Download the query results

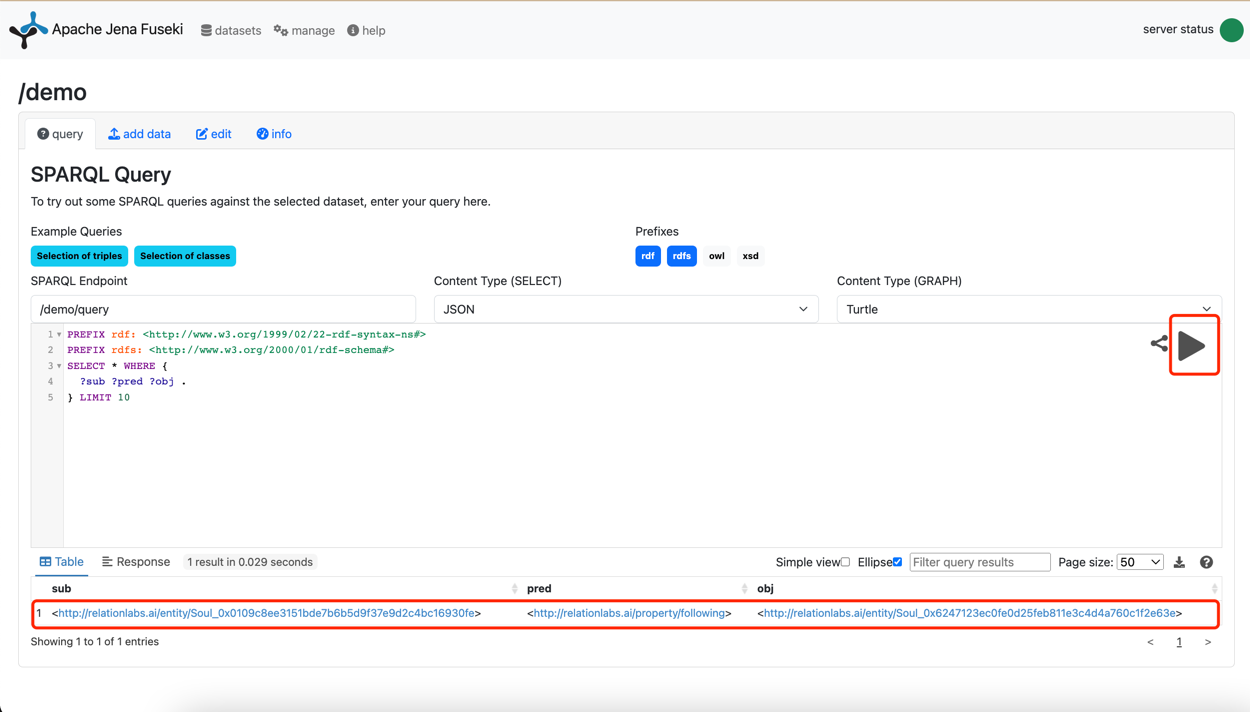1180,562
